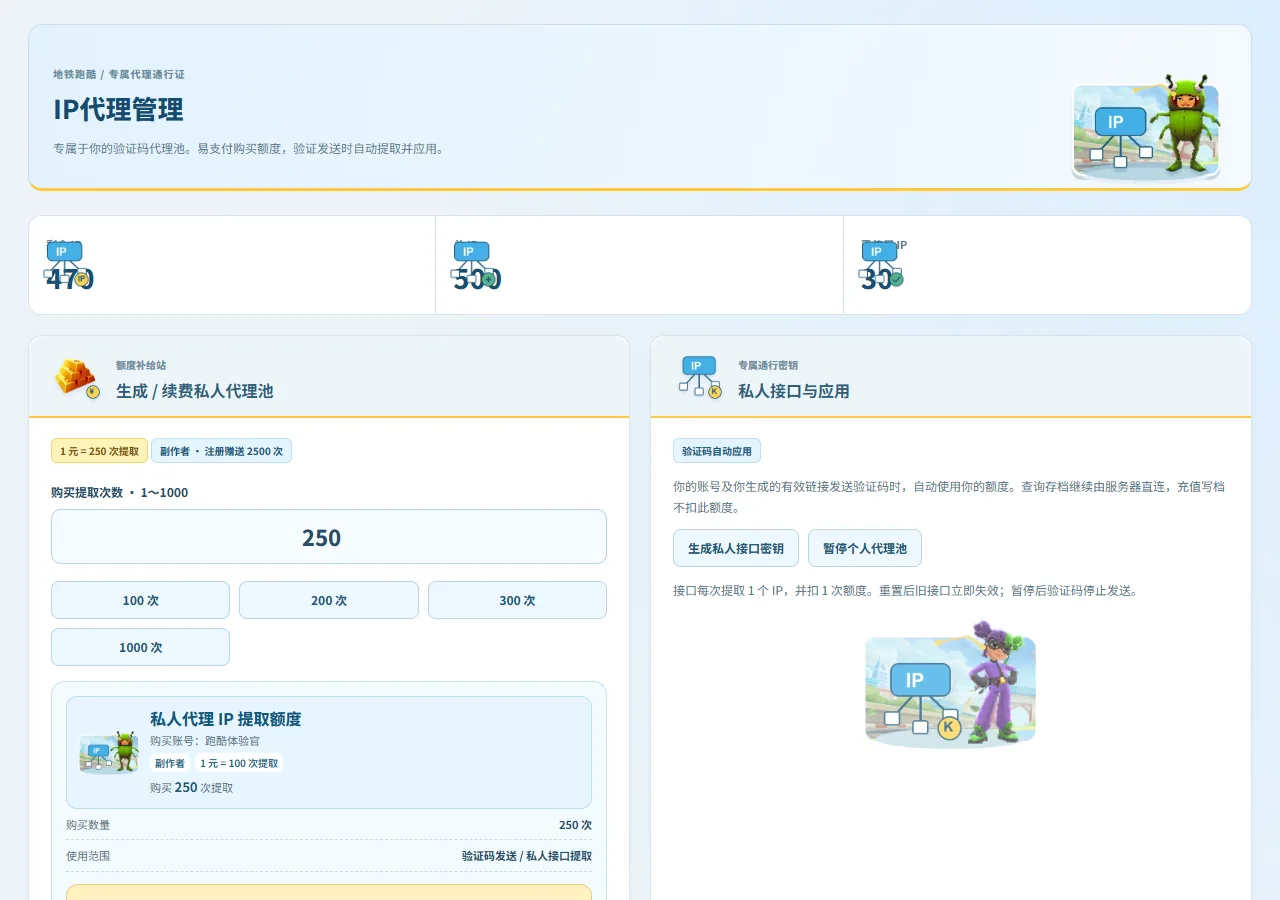Click the purple-haired character IP illustration
The width and height of the screenshot is (1280, 900).
[950, 685]
